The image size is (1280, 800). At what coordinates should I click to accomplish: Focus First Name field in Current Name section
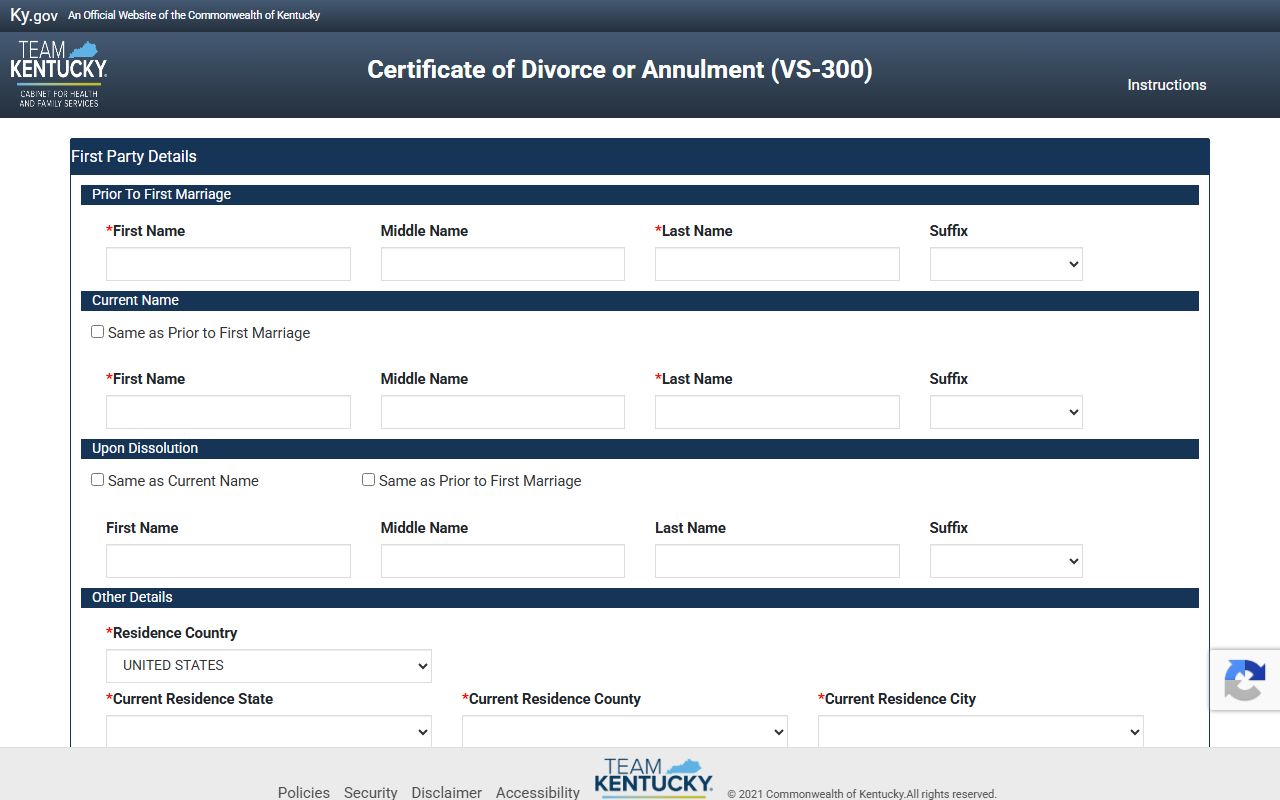pyautogui.click(x=228, y=412)
